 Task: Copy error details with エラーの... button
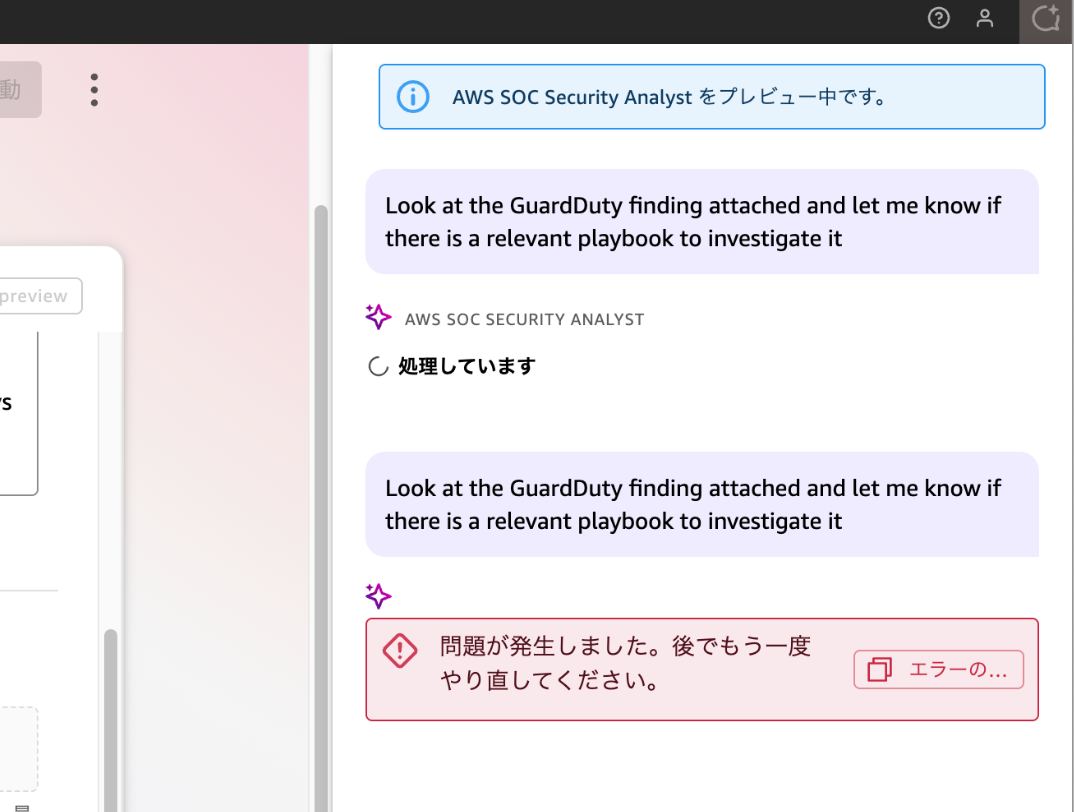pyautogui.click(x=938, y=669)
